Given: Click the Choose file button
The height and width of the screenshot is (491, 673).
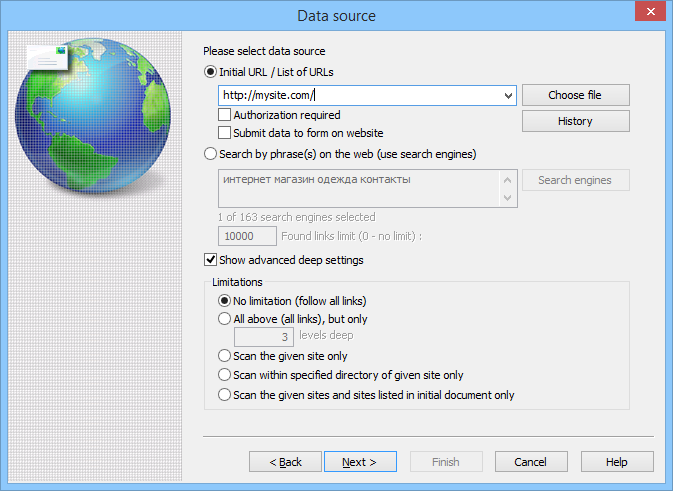Looking at the screenshot, I should click(x=575, y=96).
